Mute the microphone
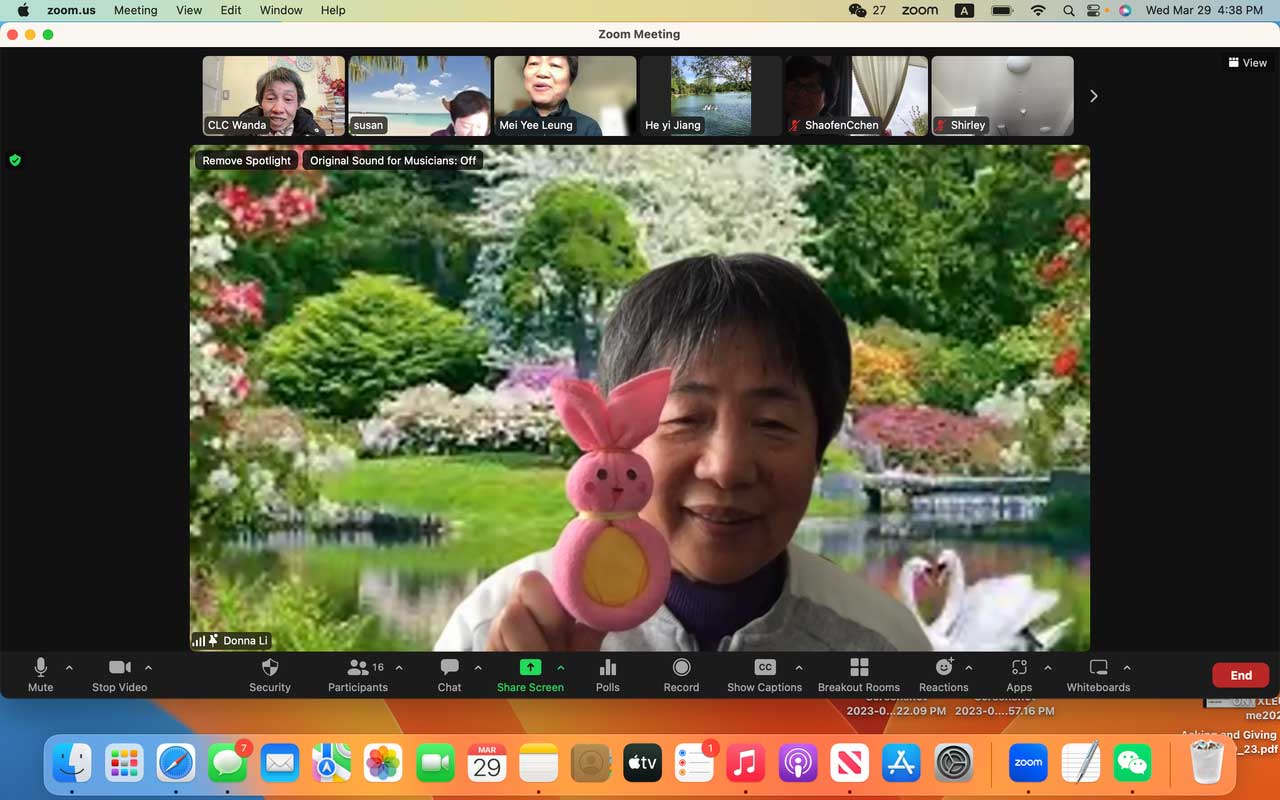 pos(41,668)
